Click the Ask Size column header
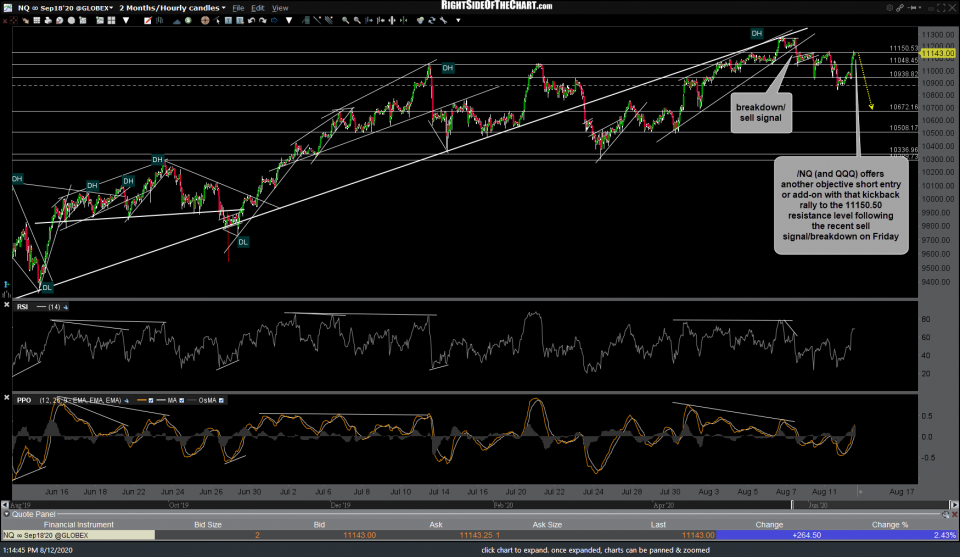960x557 pixels. 547,525
